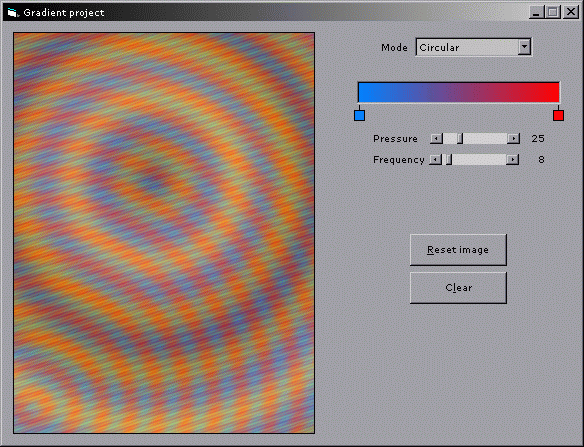Image resolution: width=584 pixels, height=447 pixels.
Task: Increase Pressure with the right arrow
Action: pyautogui.click(x=513, y=139)
